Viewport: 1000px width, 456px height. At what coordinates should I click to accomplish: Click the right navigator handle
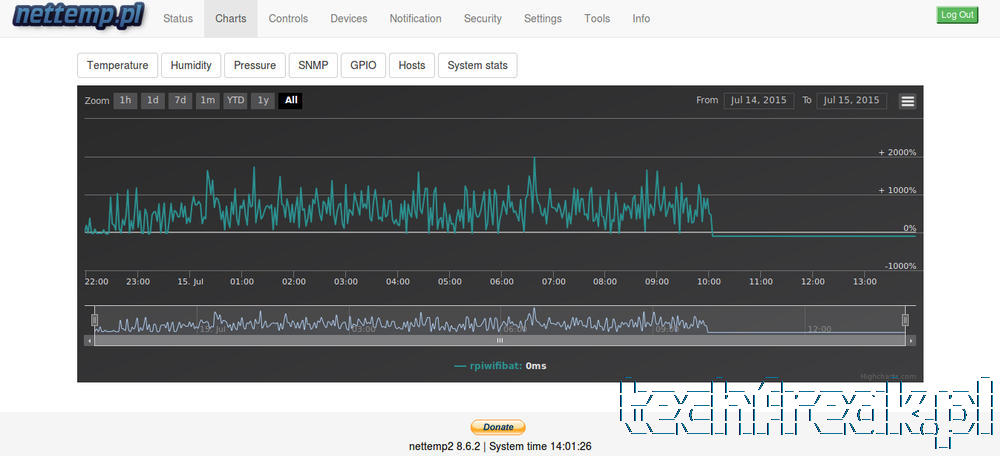[x=905, y=320]
